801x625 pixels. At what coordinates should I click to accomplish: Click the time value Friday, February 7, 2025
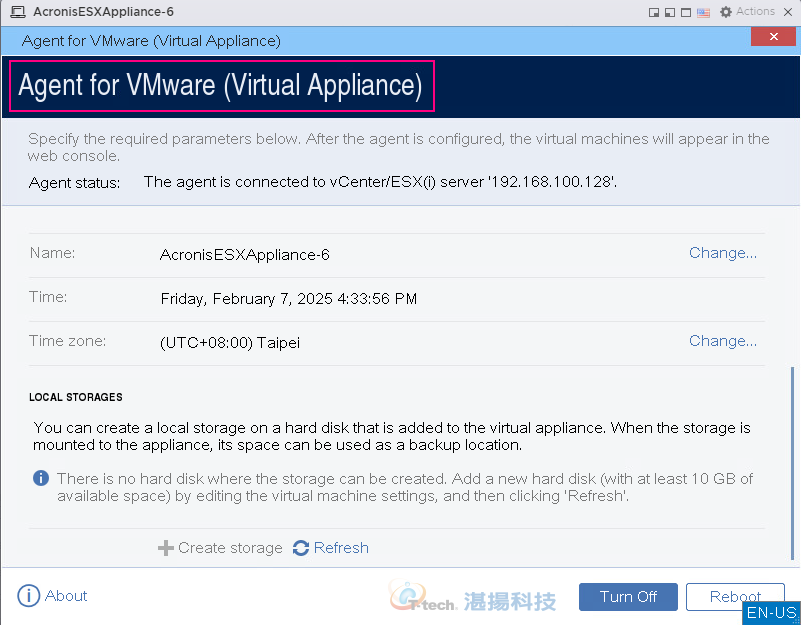[x=289, y=298]
